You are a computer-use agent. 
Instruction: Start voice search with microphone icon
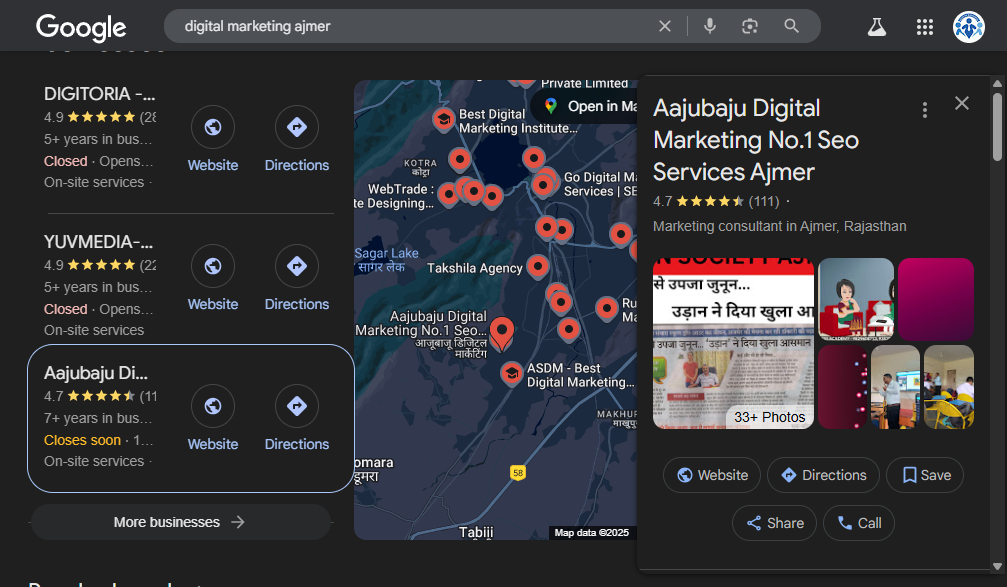710,26
